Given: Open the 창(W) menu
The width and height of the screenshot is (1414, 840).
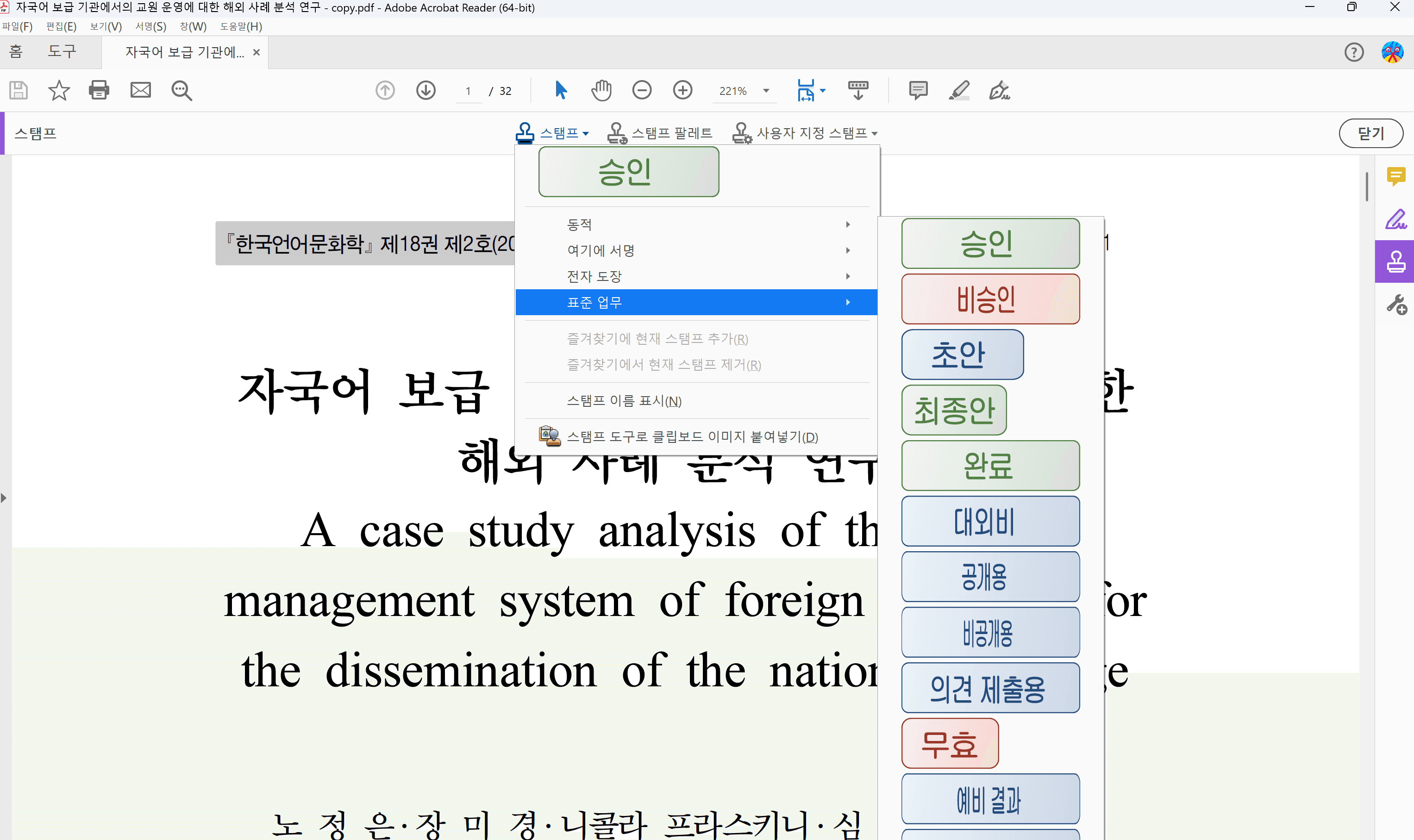Looking at the screenshot, I should 193,26.
